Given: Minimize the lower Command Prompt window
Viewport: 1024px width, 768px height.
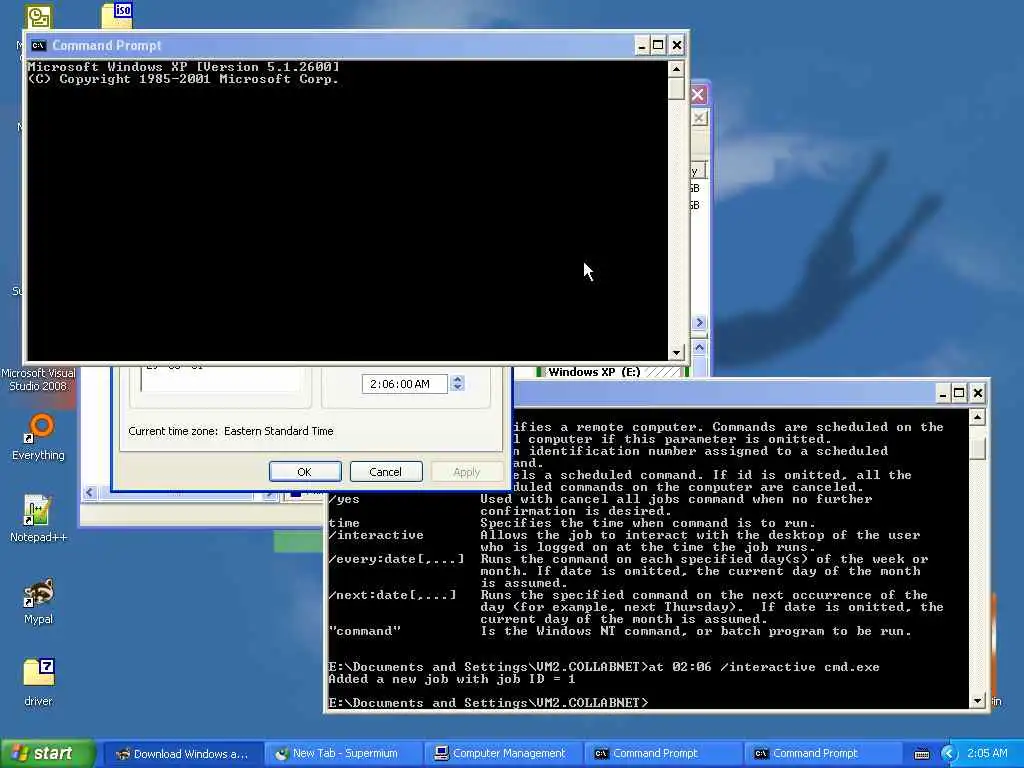Looking at the screenshot, I should click(942, 393).
